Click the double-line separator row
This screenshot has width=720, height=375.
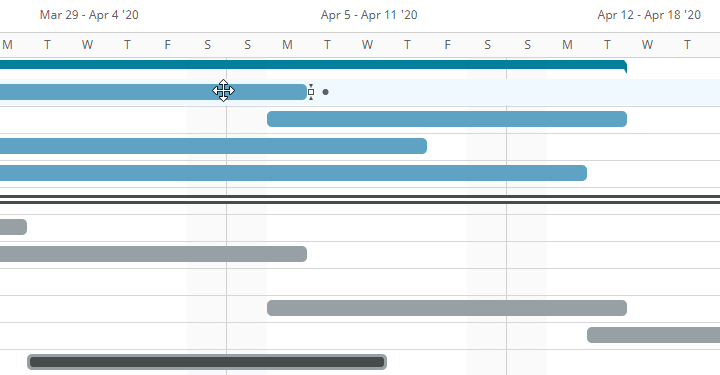pos(360,199)
